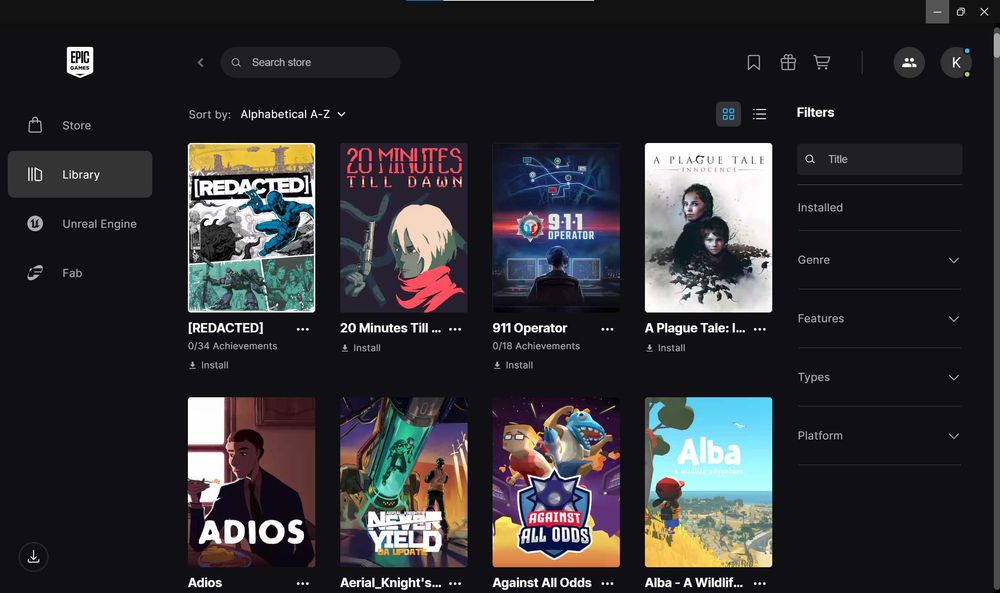Open 20 Minutes Till Dawn cover art
The height and width of the screenshot is (593, 1000).
point(404,228)
